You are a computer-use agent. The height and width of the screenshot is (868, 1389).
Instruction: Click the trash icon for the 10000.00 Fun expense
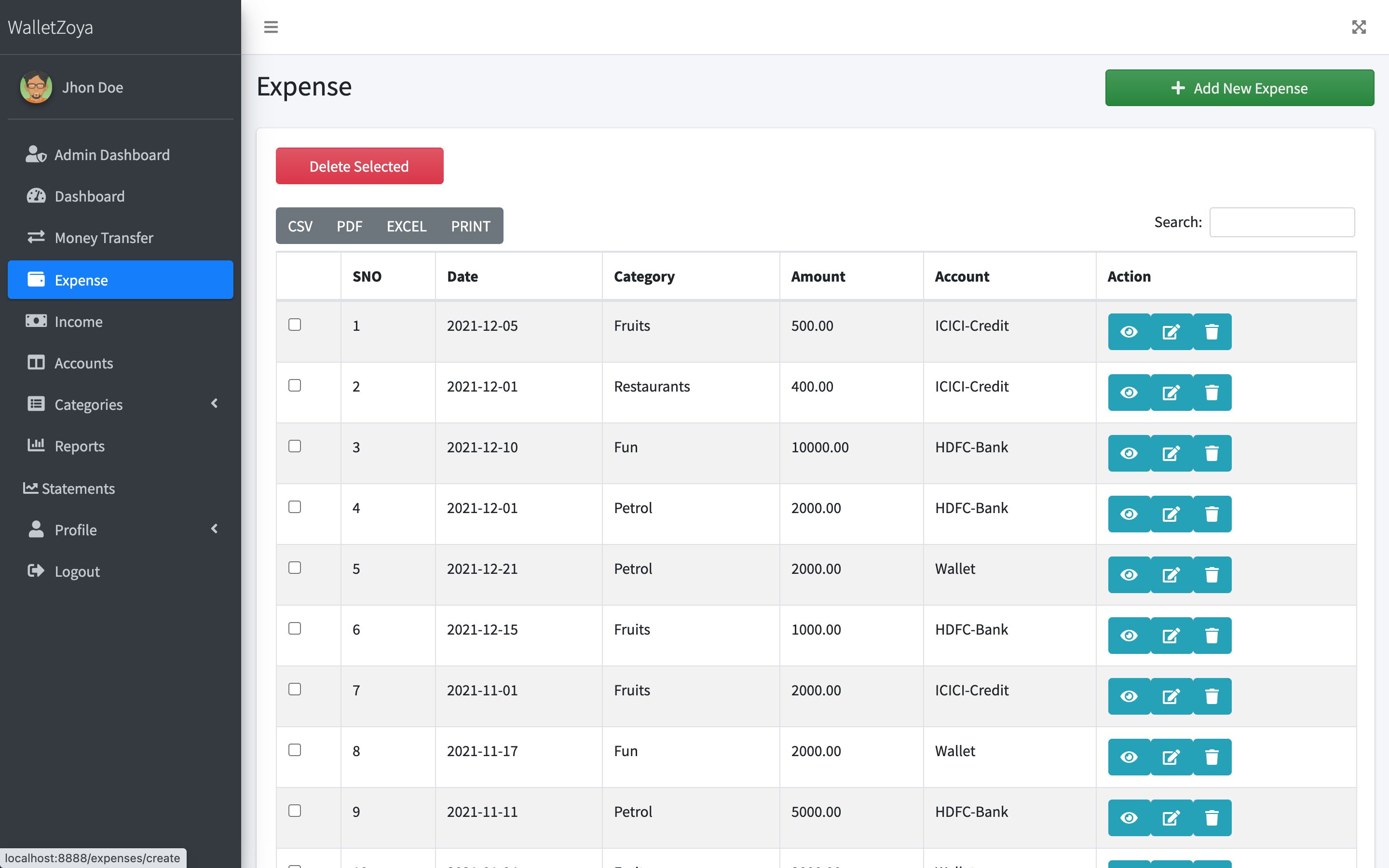tap(1212, 453)
